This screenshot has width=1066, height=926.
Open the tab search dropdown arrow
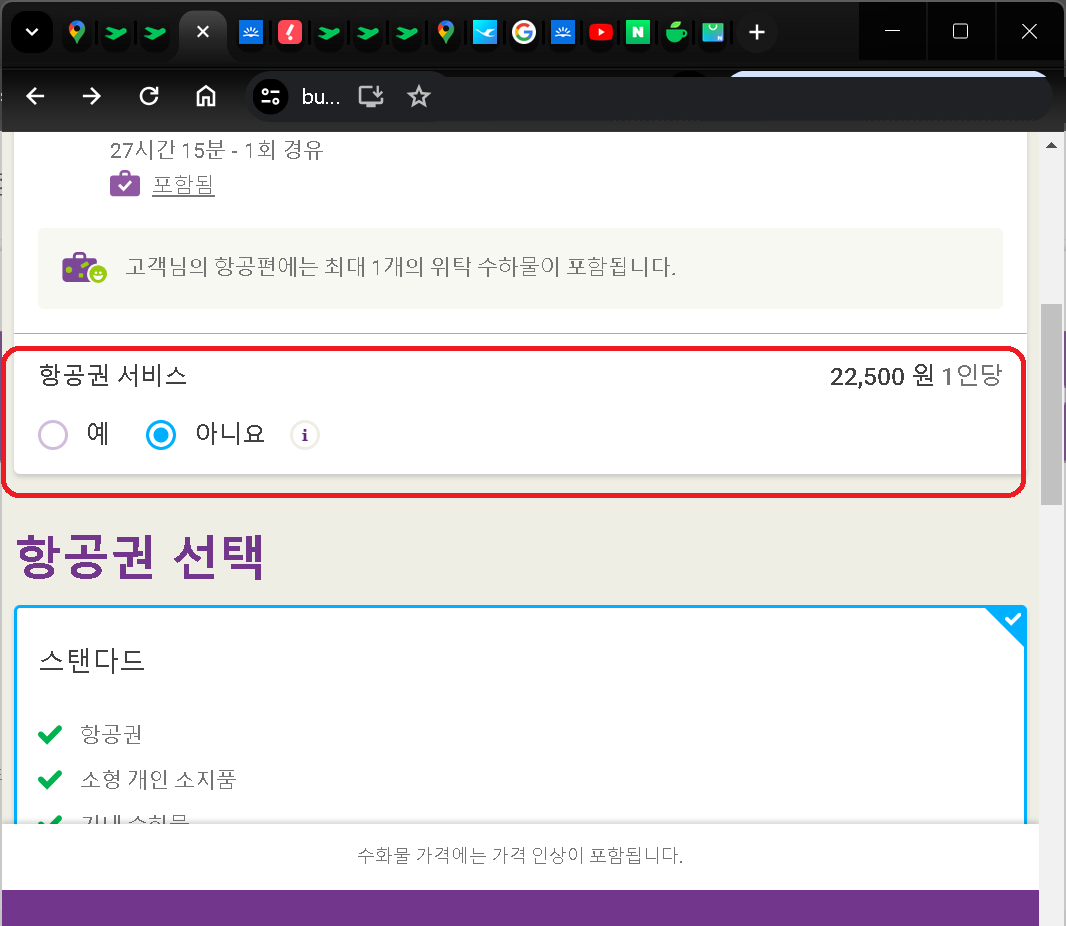[x=31, y=32]
